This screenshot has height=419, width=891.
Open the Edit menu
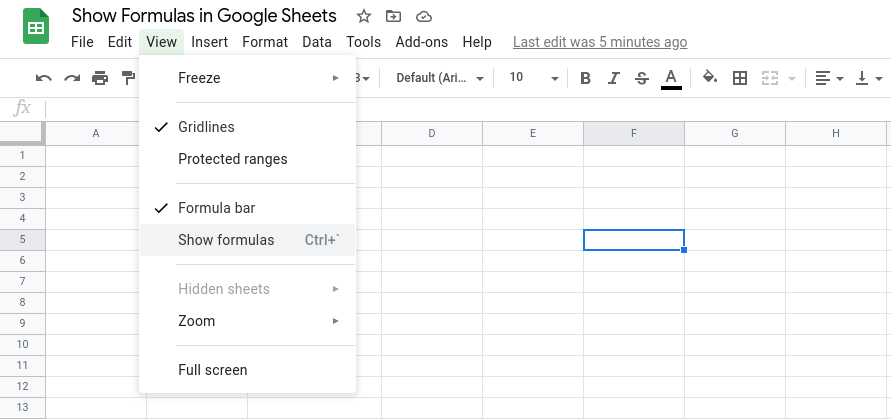120,42
